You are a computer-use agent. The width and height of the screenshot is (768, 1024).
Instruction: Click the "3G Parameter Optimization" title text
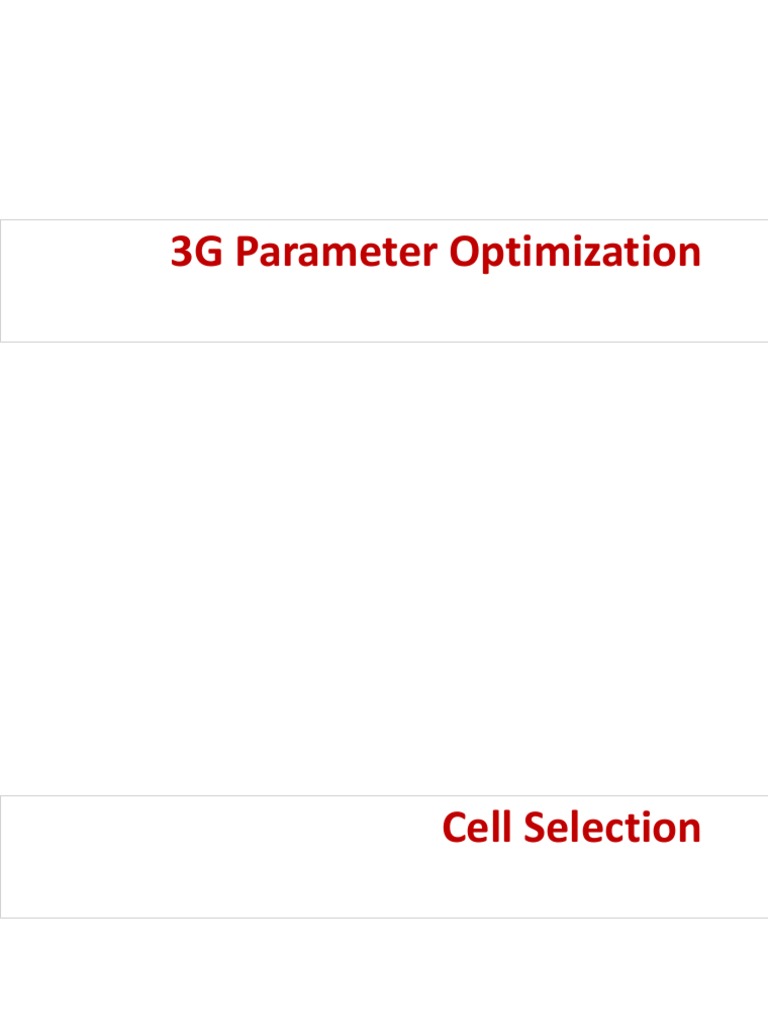435,254
